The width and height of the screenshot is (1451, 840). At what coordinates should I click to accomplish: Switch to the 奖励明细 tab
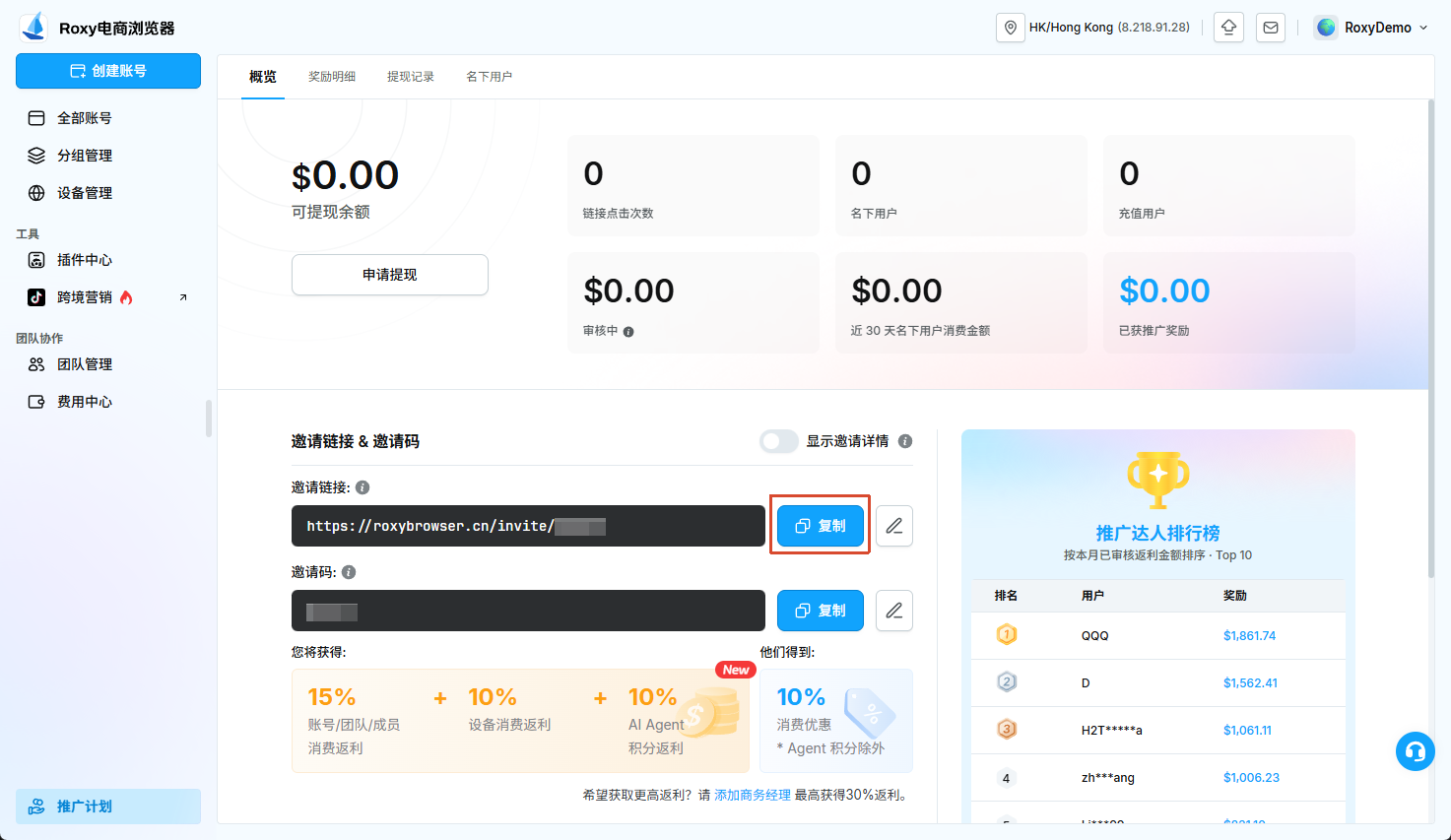332,76
